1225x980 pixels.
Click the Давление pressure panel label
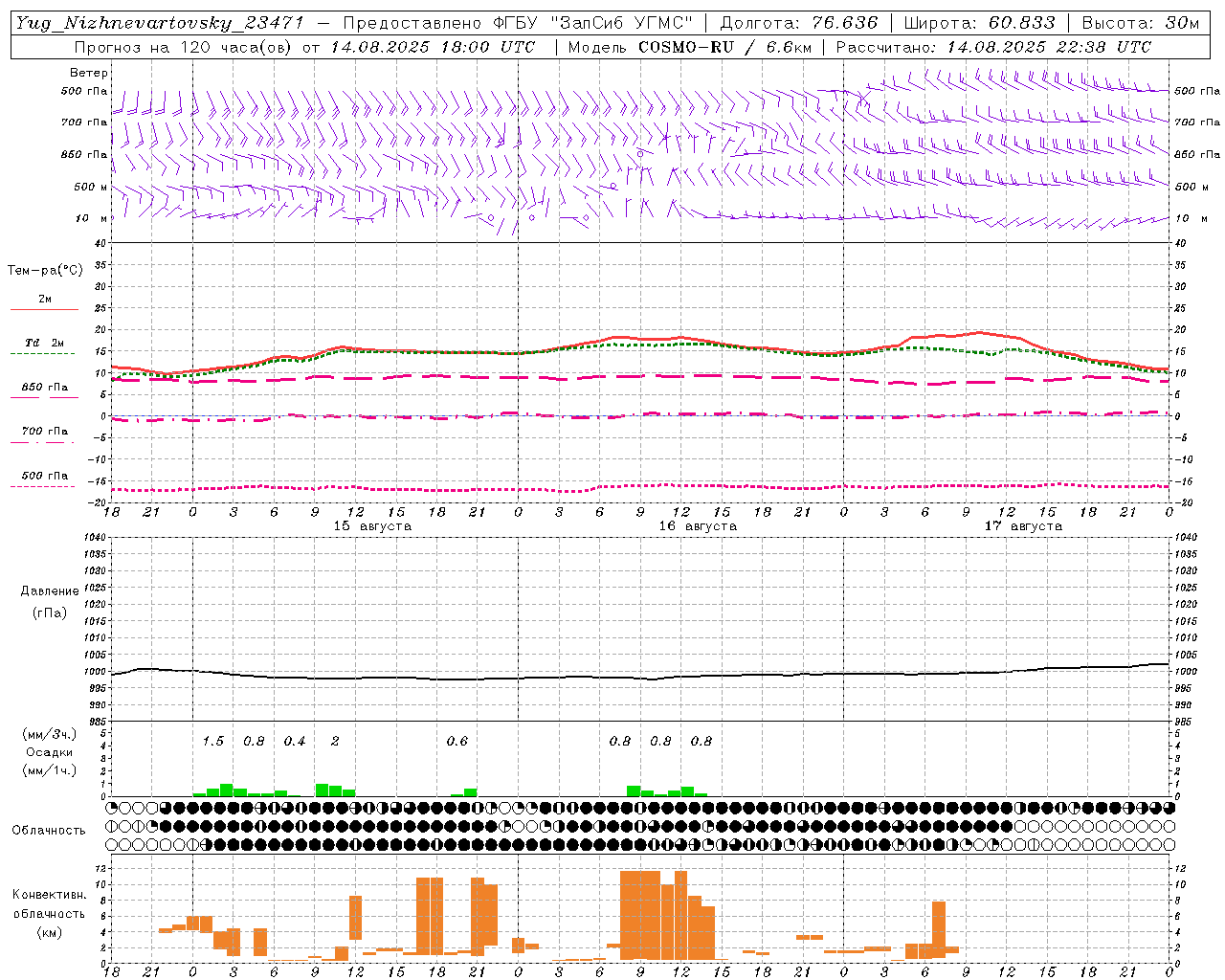50,590
